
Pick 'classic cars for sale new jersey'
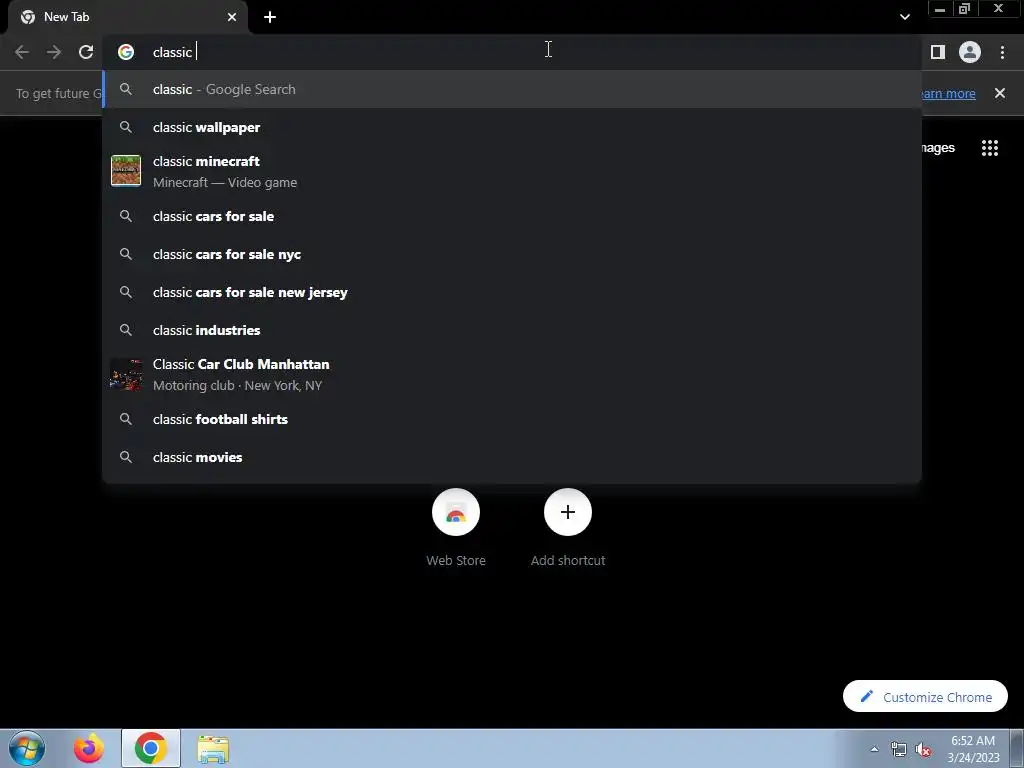pyautogui.click(x=512, y=292)
